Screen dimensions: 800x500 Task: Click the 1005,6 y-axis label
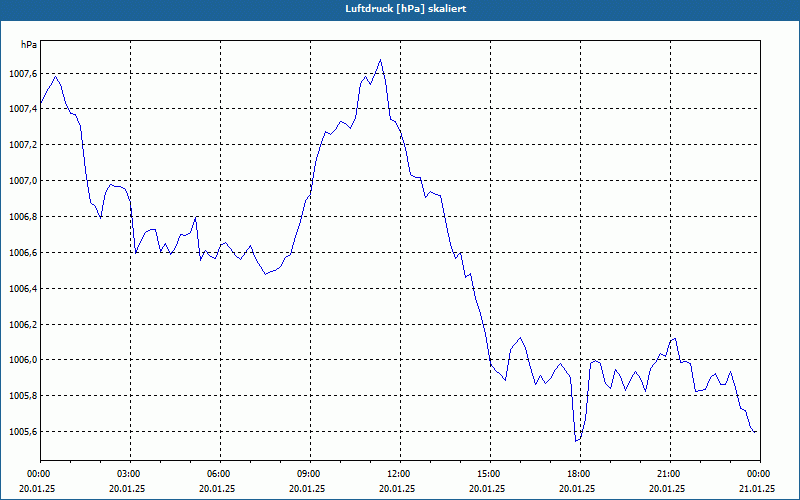point(23,432)
